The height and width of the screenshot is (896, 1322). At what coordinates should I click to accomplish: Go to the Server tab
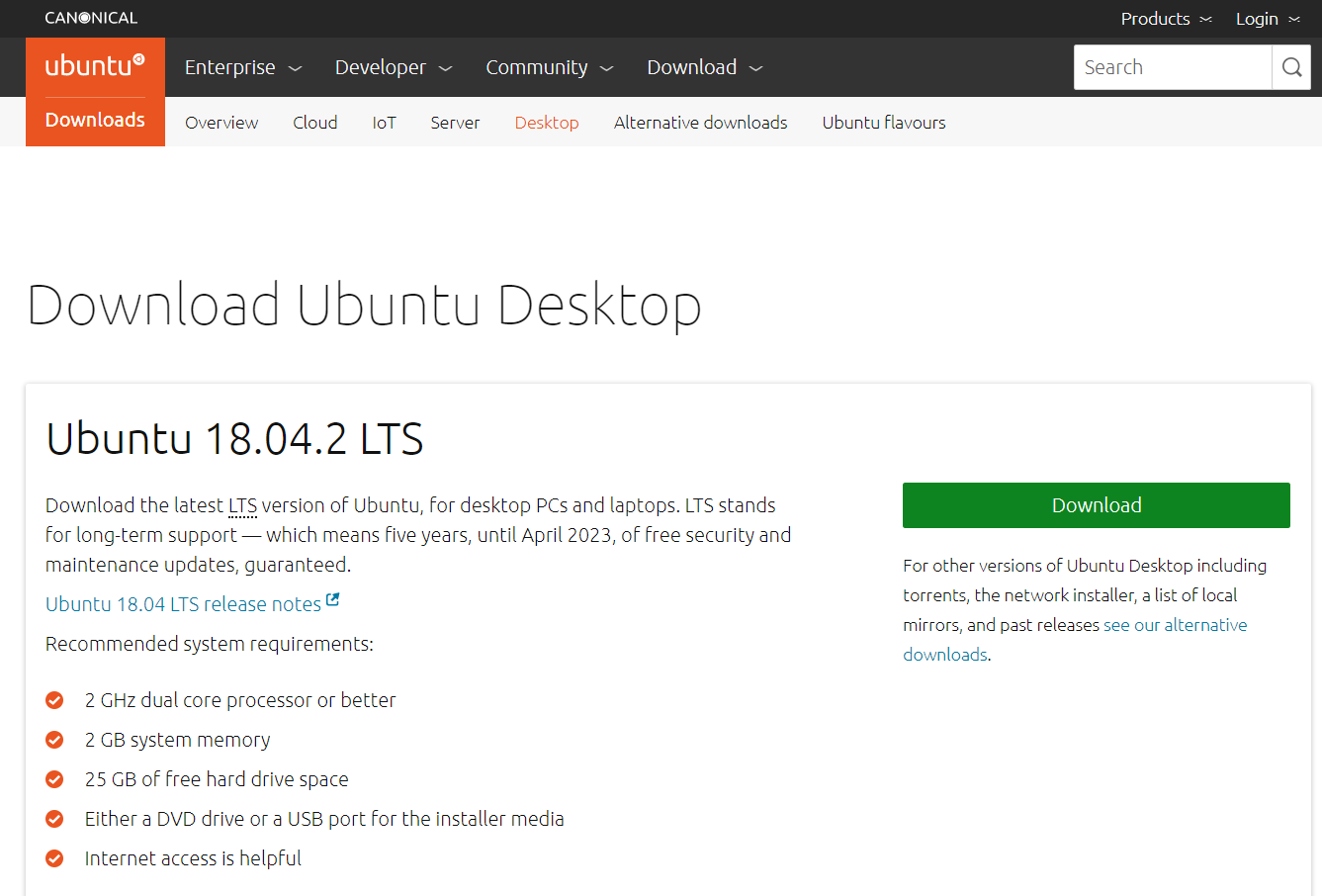(455, 123)
